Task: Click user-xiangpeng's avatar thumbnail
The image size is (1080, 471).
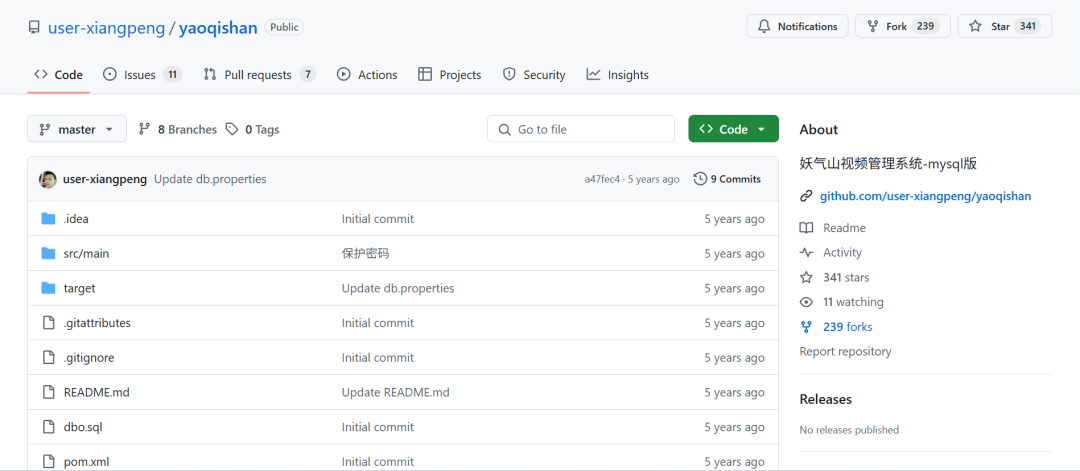Action: [48, 179]
